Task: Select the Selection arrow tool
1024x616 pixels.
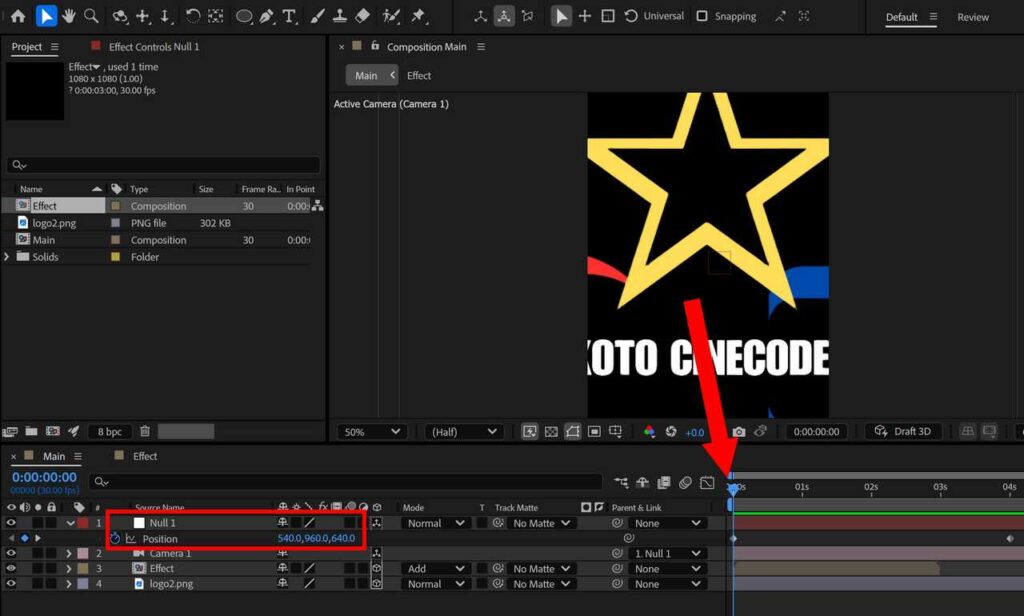Action: click(x=45, y=16)
